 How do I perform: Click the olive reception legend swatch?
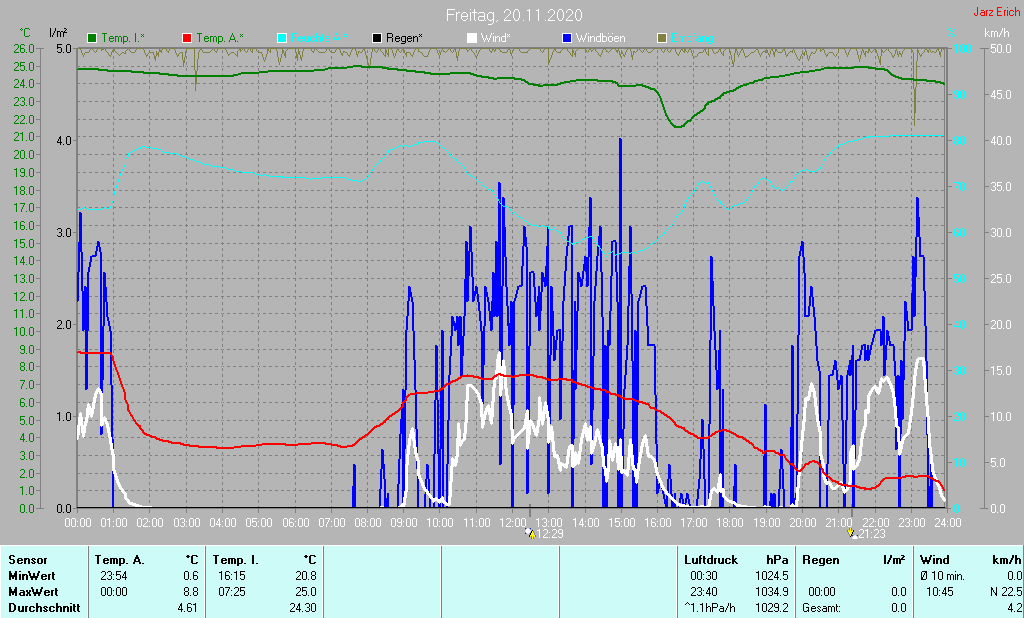(661, 38)
